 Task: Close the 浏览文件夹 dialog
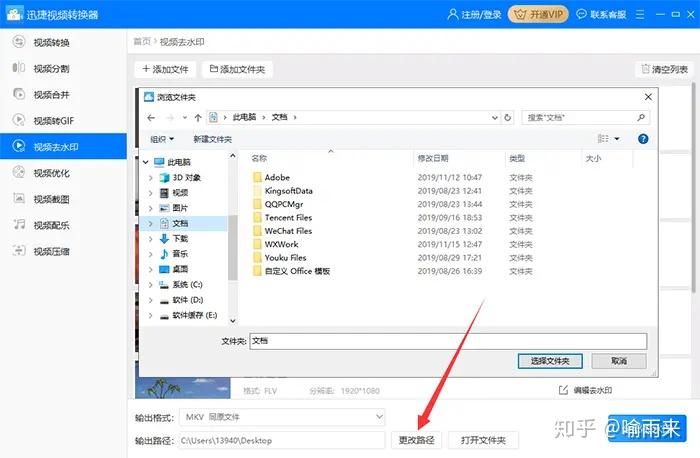(648, 97)
